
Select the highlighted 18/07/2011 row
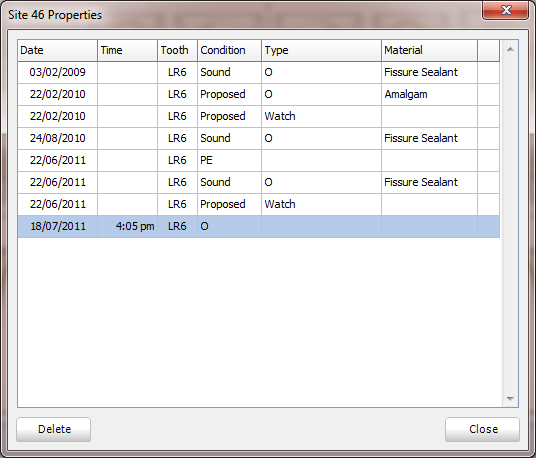click(258, 226)
